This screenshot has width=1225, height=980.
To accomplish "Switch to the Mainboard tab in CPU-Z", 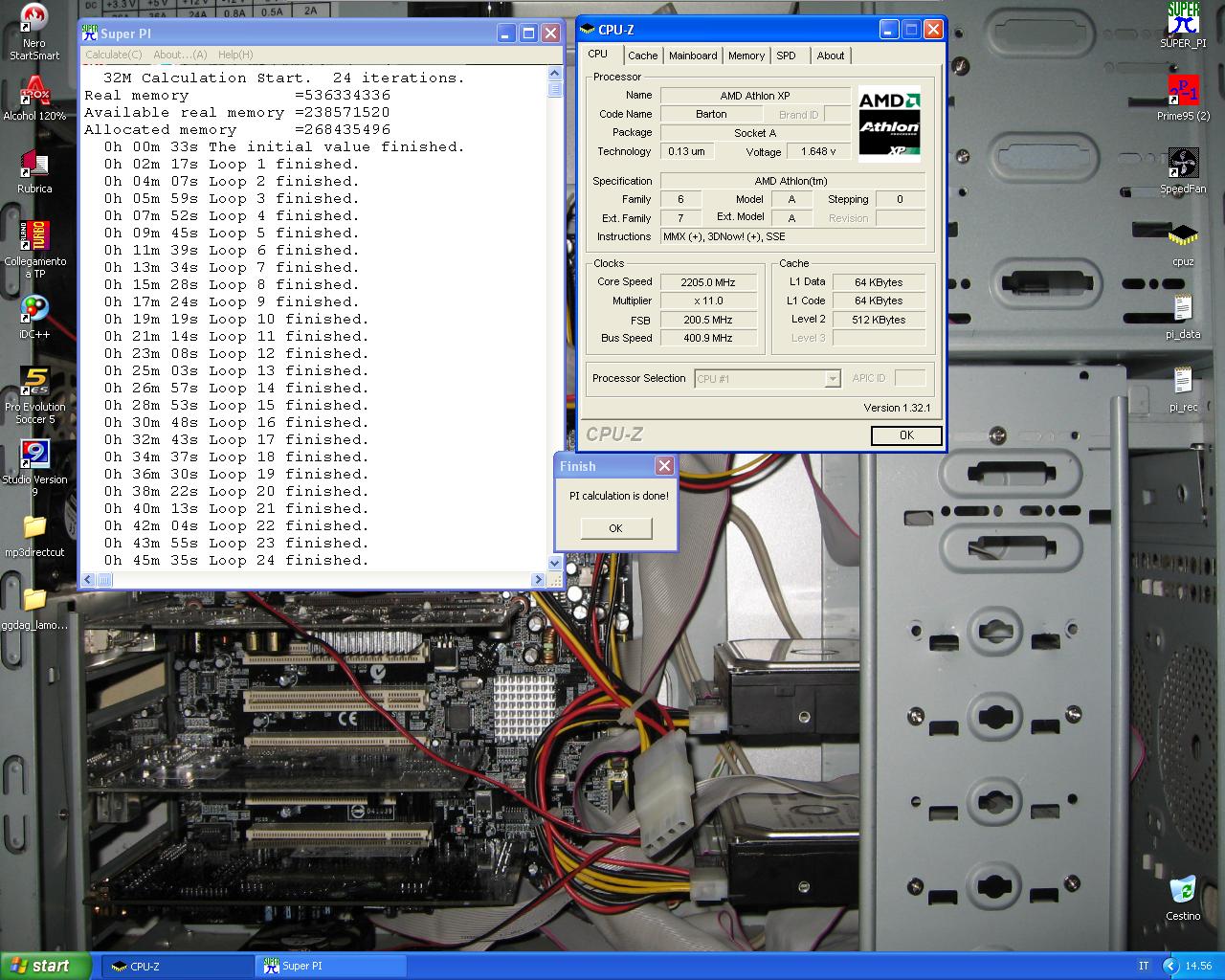I will (693, 56).
